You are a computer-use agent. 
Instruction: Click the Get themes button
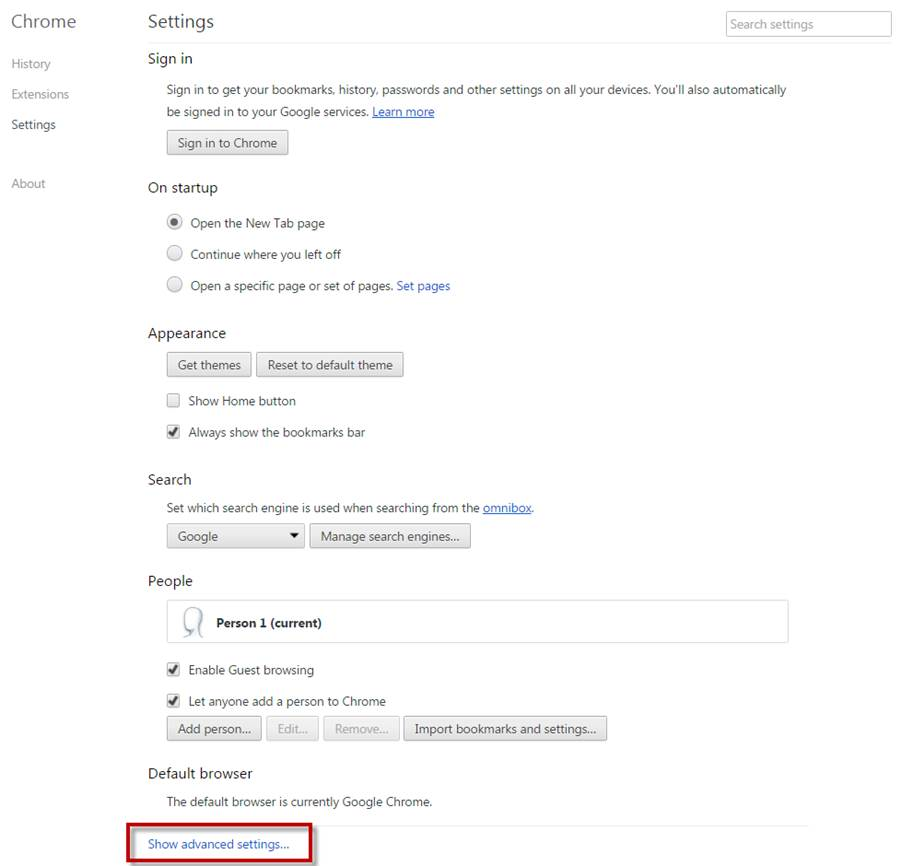[x=209, y=365]
